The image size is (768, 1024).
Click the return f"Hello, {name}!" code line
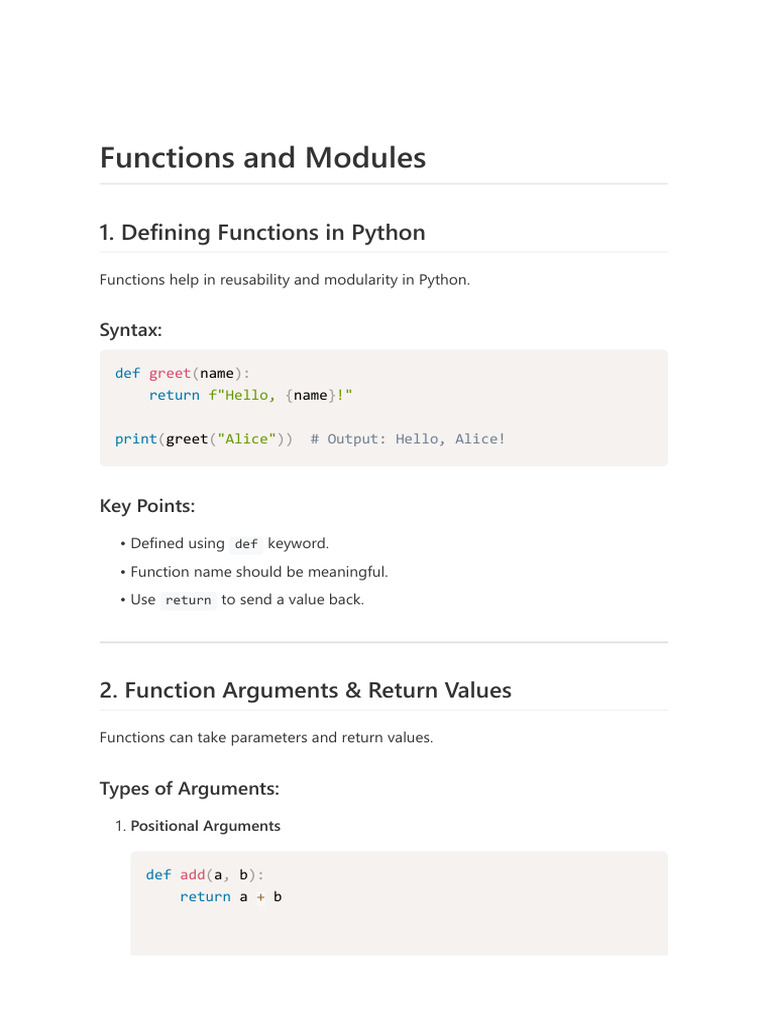pyautogui.click(x=250, y=395)
